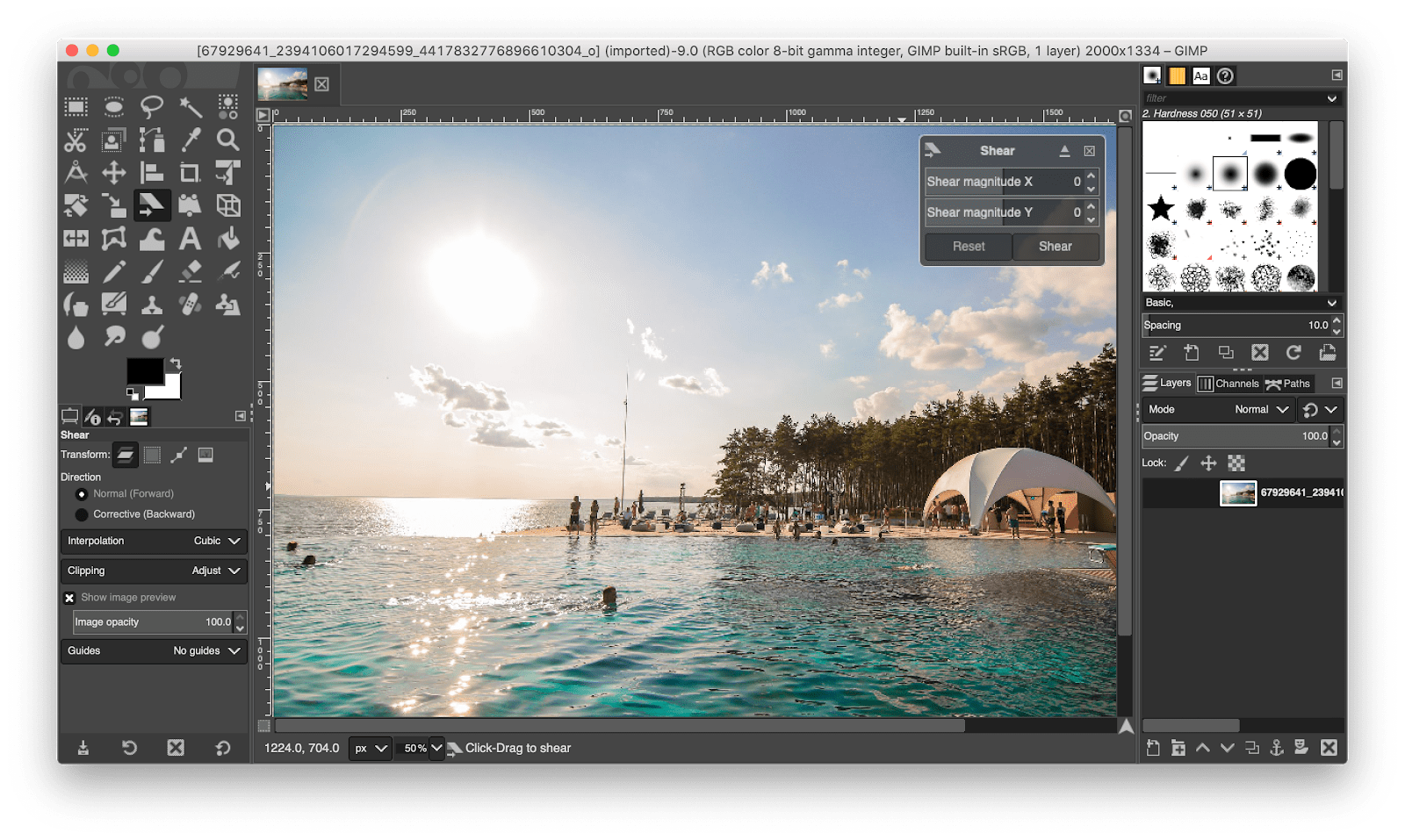Viewport: 1405px width, 840px height.
Task: Pick the Text tool
Action: coord(188,238)
